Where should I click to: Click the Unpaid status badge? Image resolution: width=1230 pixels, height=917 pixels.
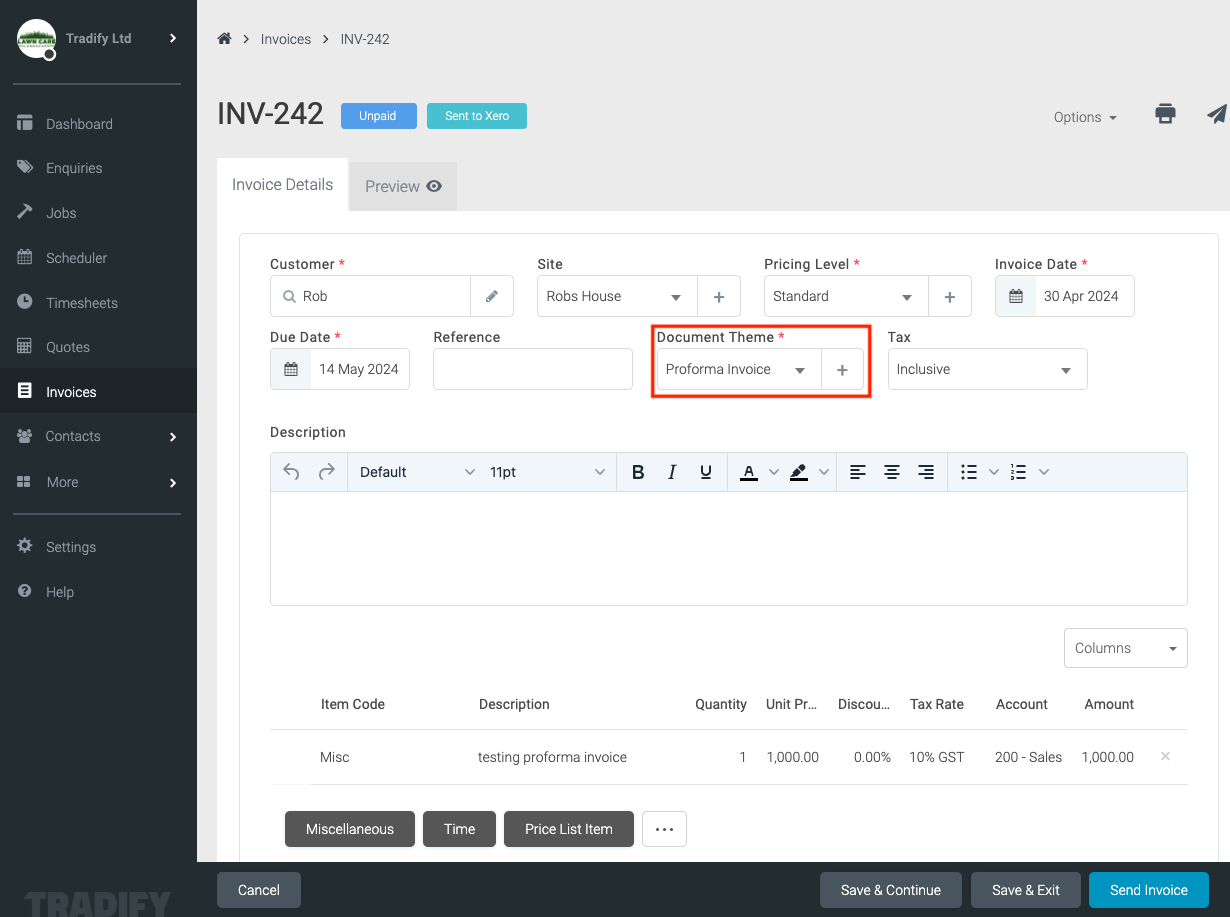pyautogui.click(x=378, y=116)
